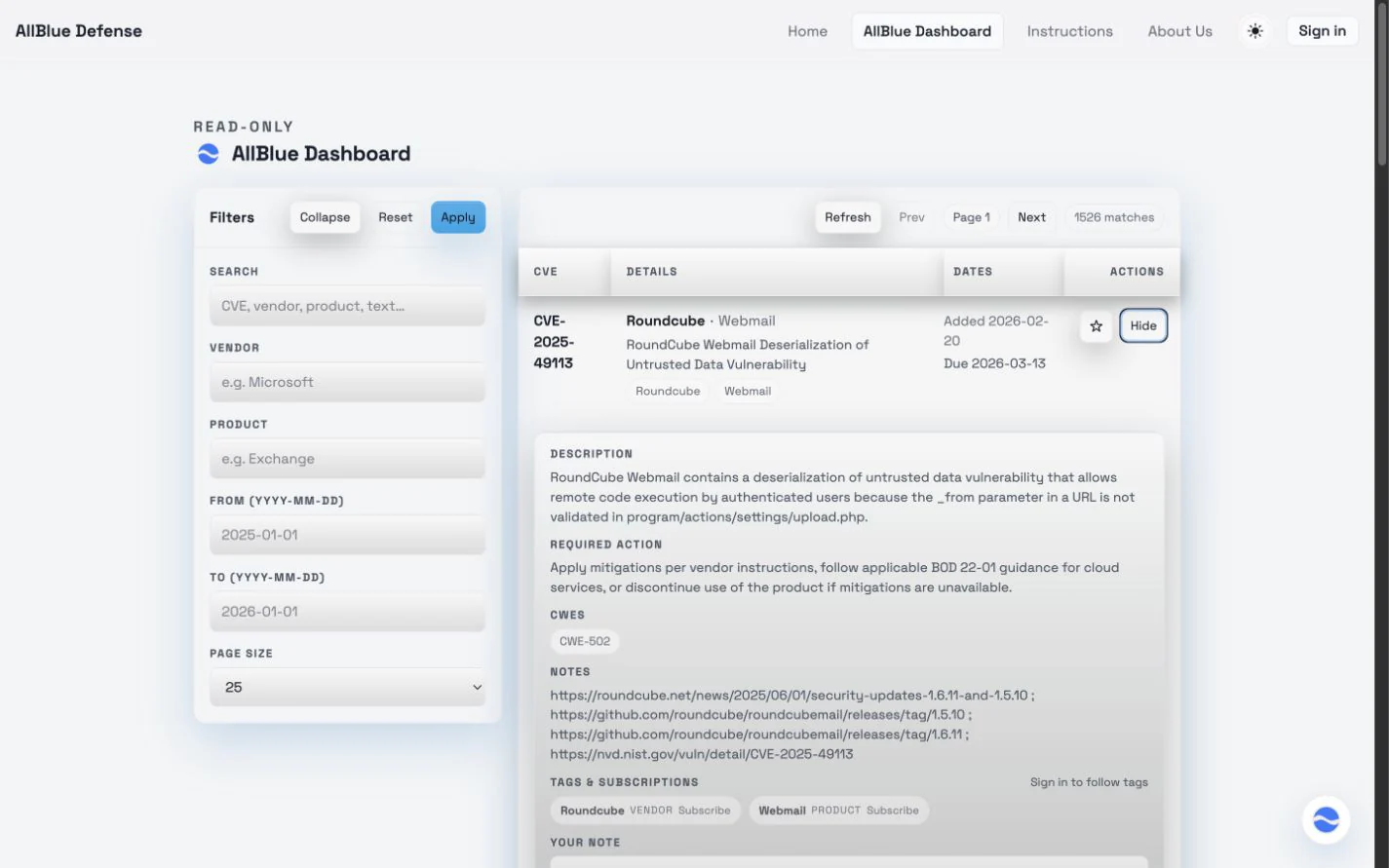Apply the current filters
Screen dimensions: 1389x868
coord(457,217)
